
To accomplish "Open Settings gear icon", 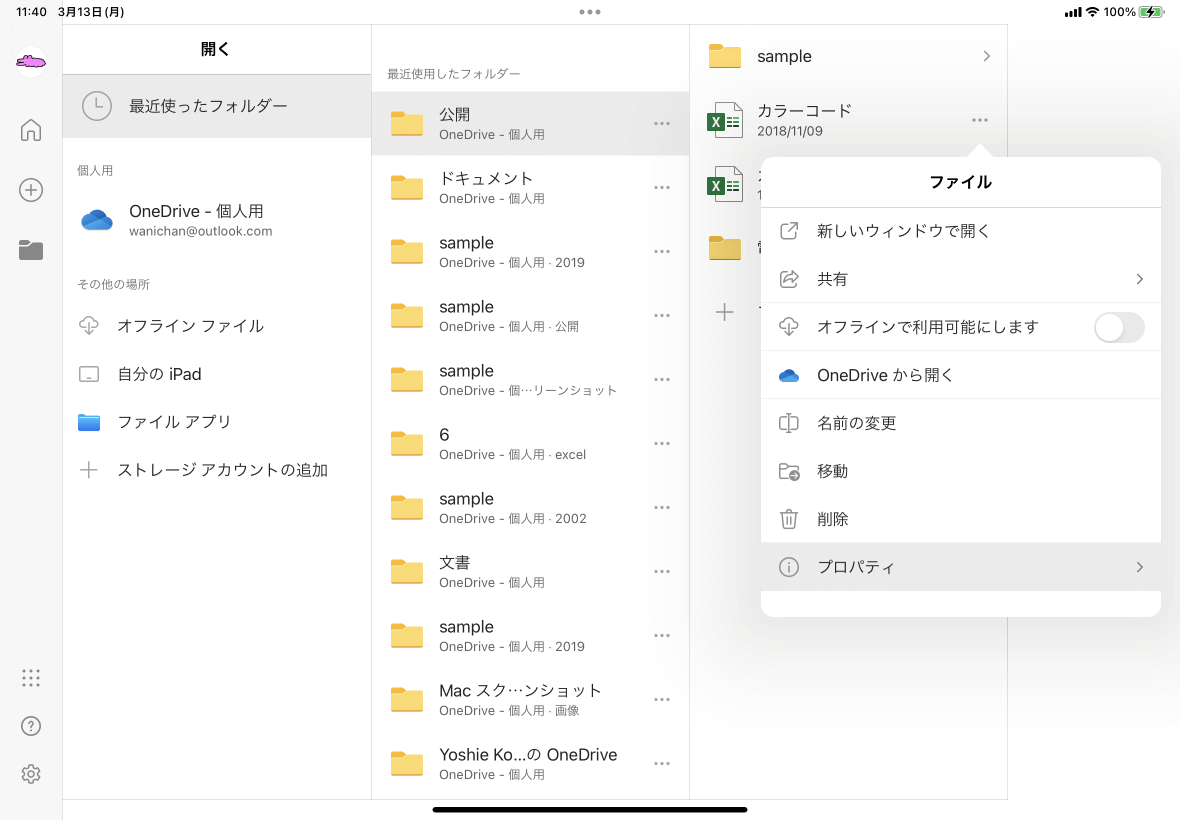I will click(31, 774).
